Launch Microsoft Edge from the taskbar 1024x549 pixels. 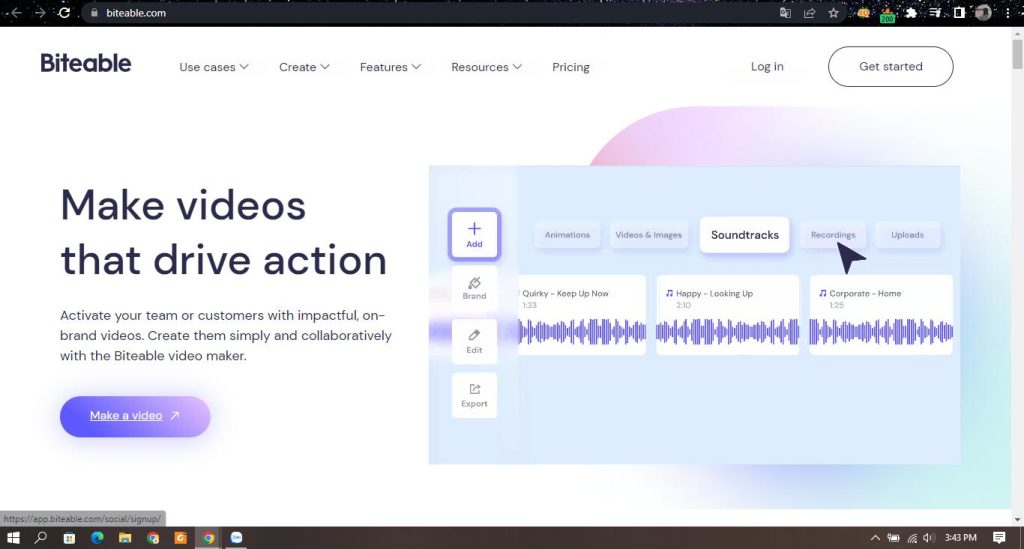[97, 537]
